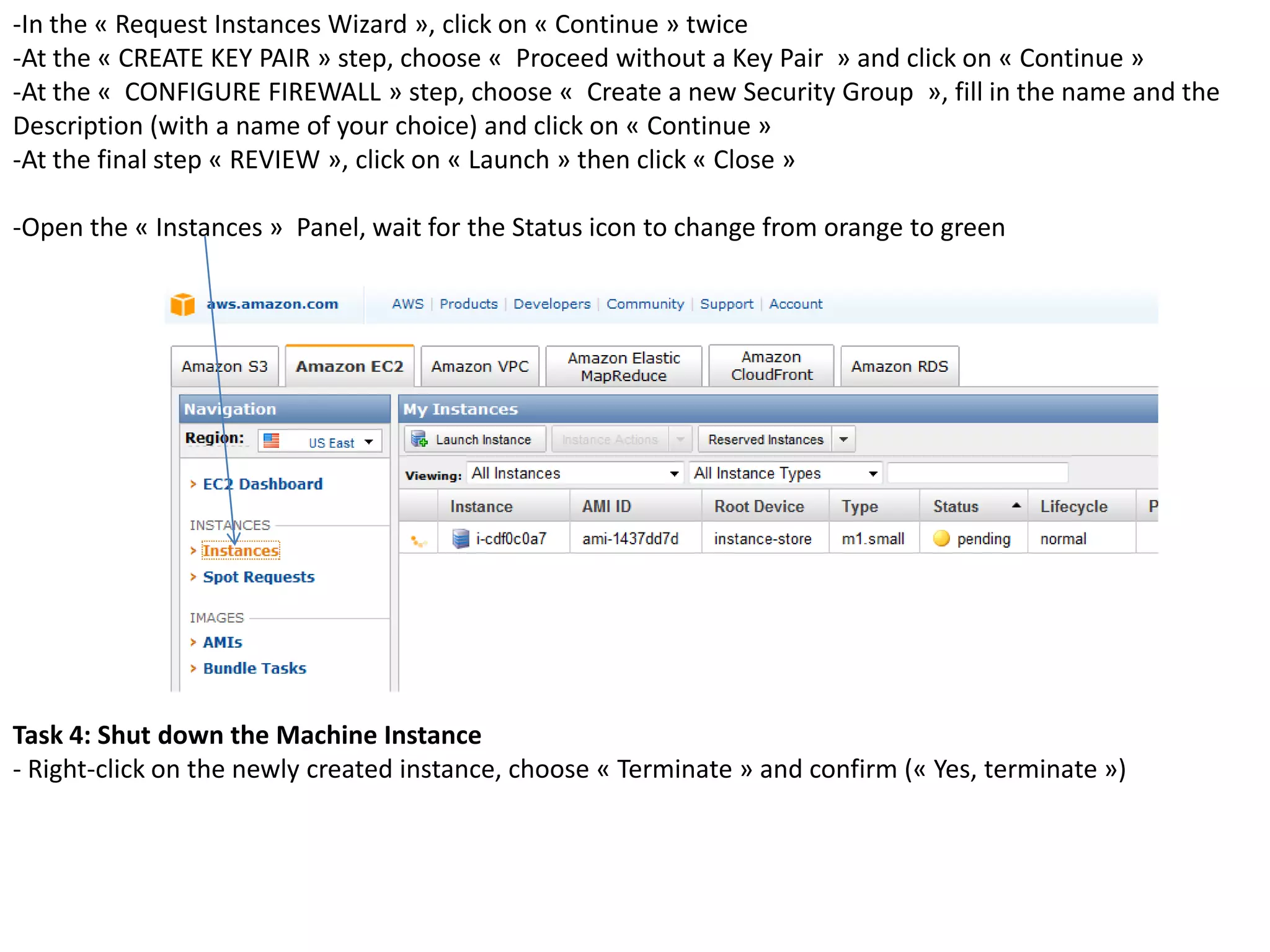Click the Instance Actions button
This screenshot has width=1270, height=952.
coord(610,439)
